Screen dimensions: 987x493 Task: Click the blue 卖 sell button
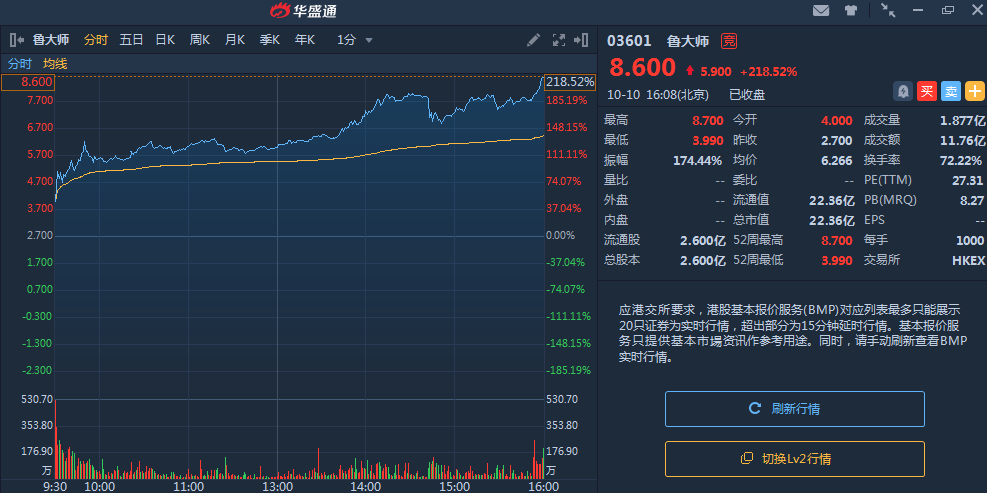click(951, 91)
